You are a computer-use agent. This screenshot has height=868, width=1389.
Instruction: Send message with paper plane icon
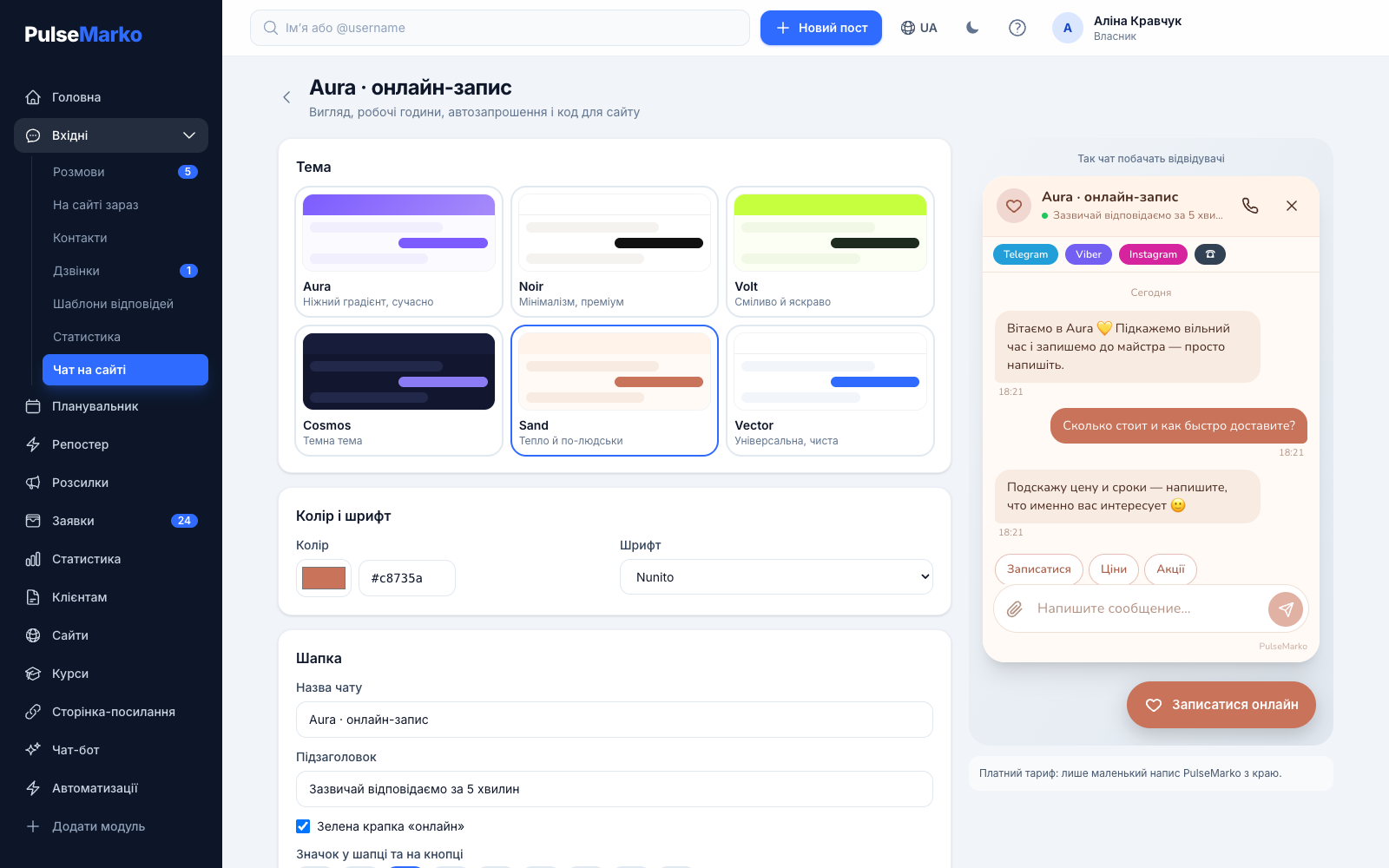tap(1286, 608)
